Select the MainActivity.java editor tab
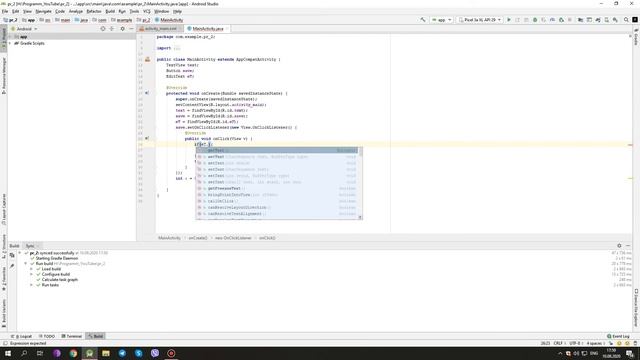 coord(207,29)
